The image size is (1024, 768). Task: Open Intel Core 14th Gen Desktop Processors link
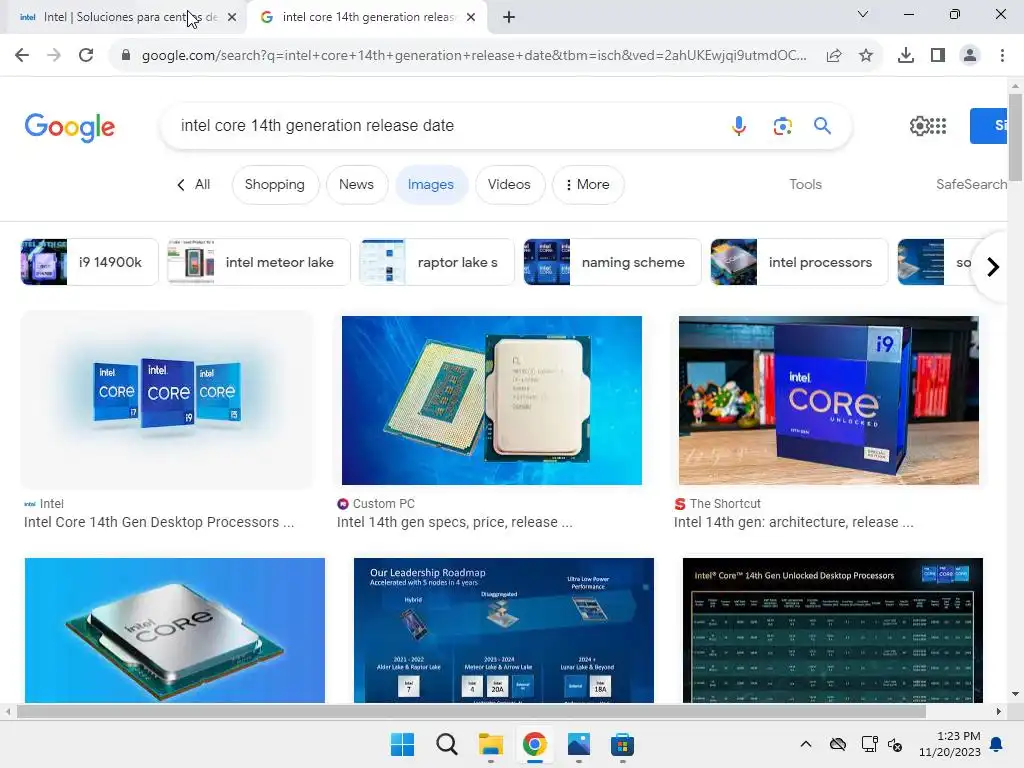159,522
